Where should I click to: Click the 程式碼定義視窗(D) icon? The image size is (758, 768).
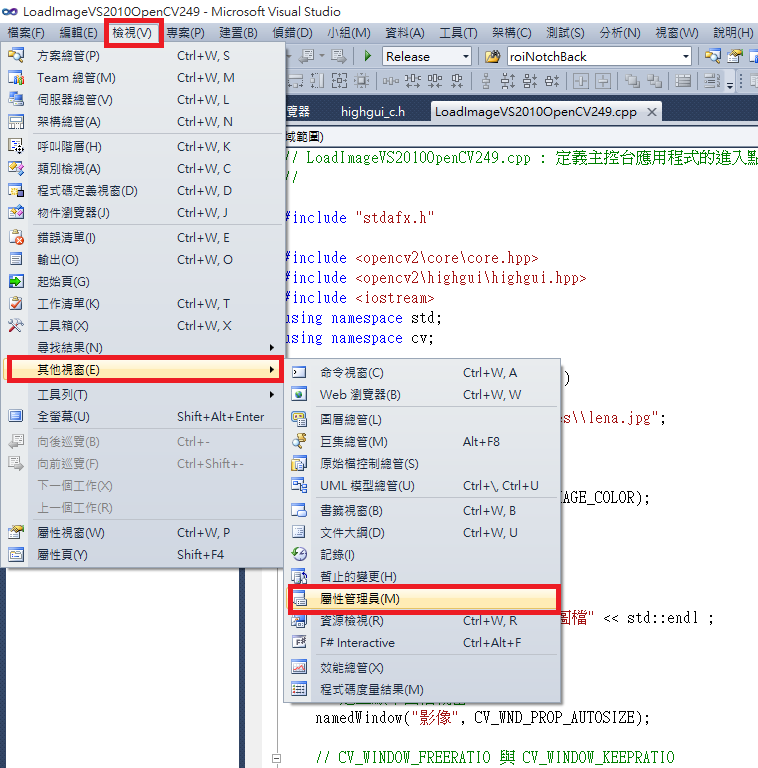[x=16, y=191]
